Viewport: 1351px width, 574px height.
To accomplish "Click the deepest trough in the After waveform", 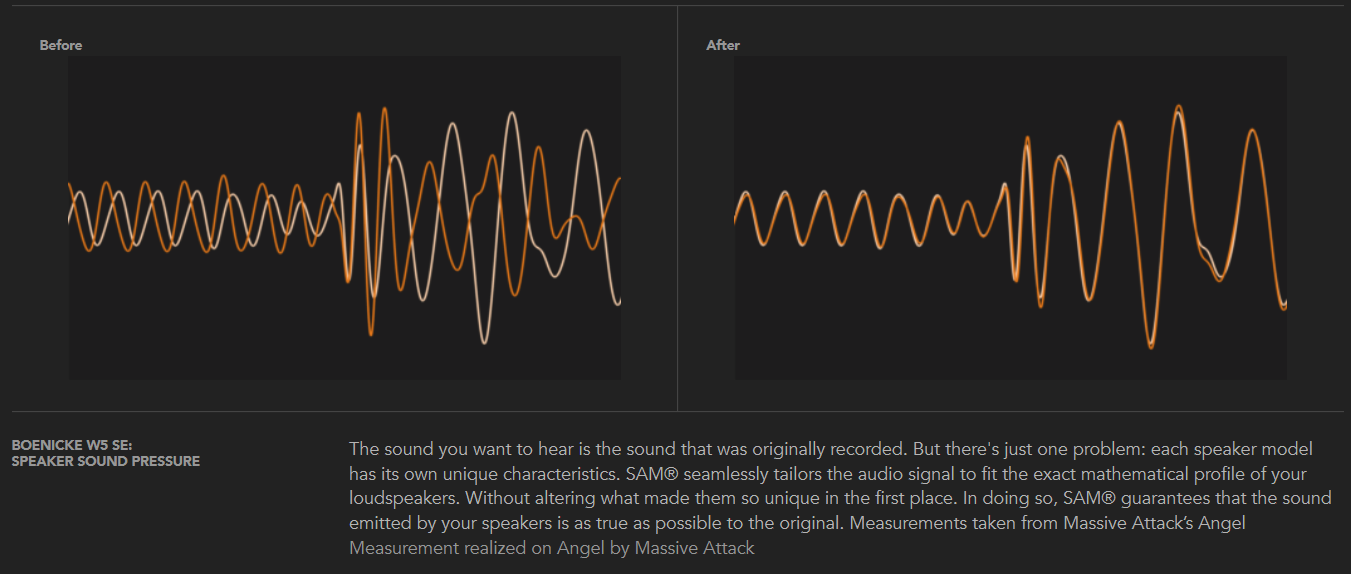I will (x=1151, y=348).
